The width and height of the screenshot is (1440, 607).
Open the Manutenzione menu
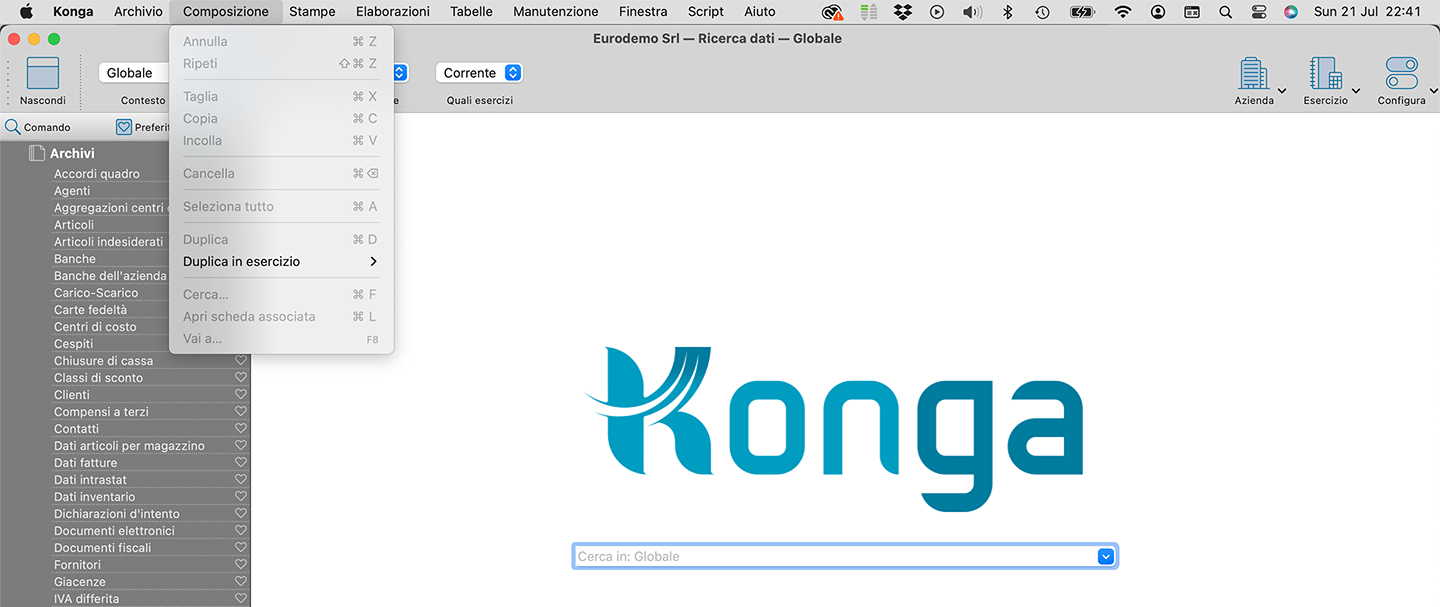[555, 12]
